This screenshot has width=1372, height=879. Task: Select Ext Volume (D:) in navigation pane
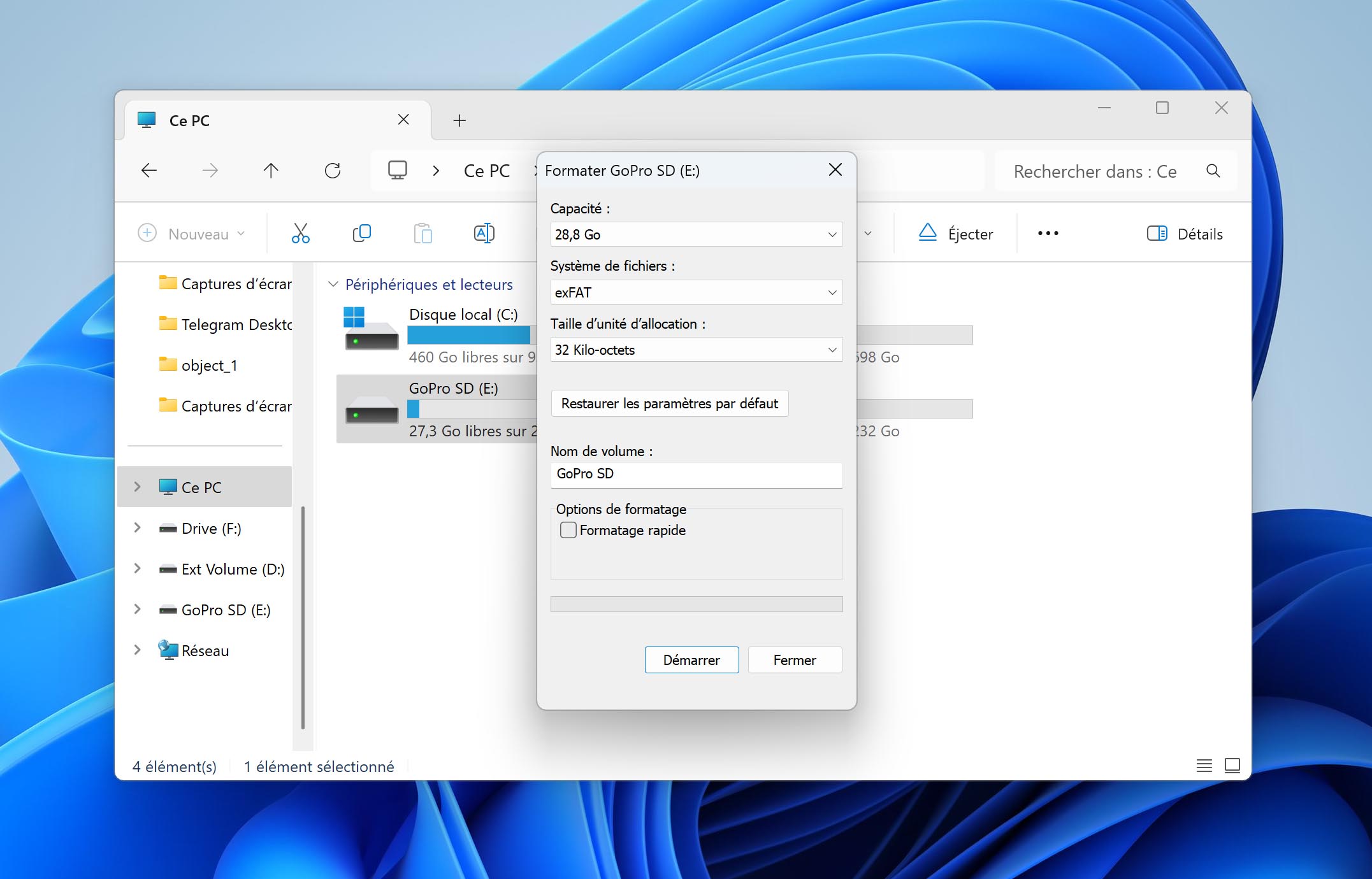(205, 569)
